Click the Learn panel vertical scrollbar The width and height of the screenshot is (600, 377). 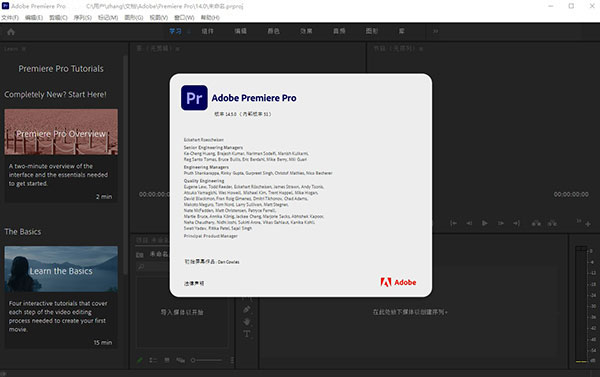pos(125,165)
